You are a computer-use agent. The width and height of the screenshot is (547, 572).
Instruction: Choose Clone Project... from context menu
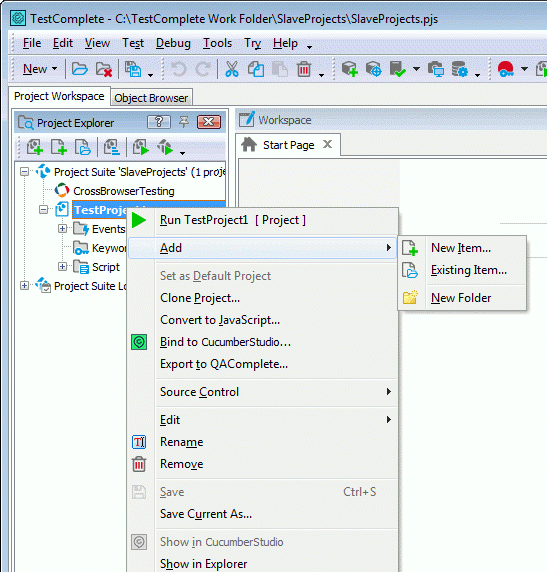click(x=263, y=298)
